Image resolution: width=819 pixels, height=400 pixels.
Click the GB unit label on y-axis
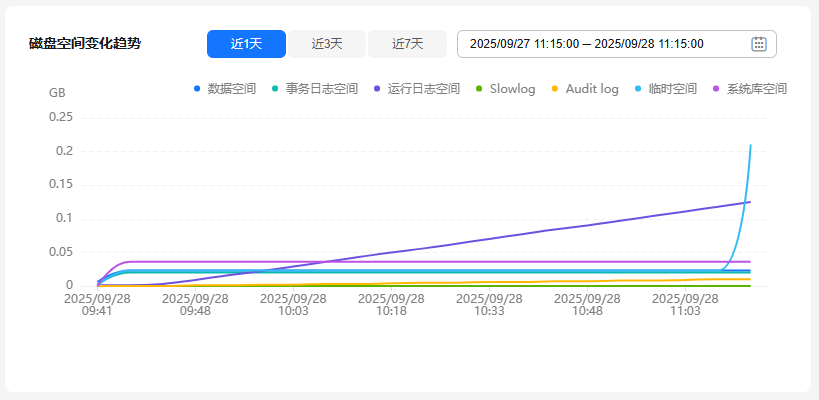click(x=57, y=92)
